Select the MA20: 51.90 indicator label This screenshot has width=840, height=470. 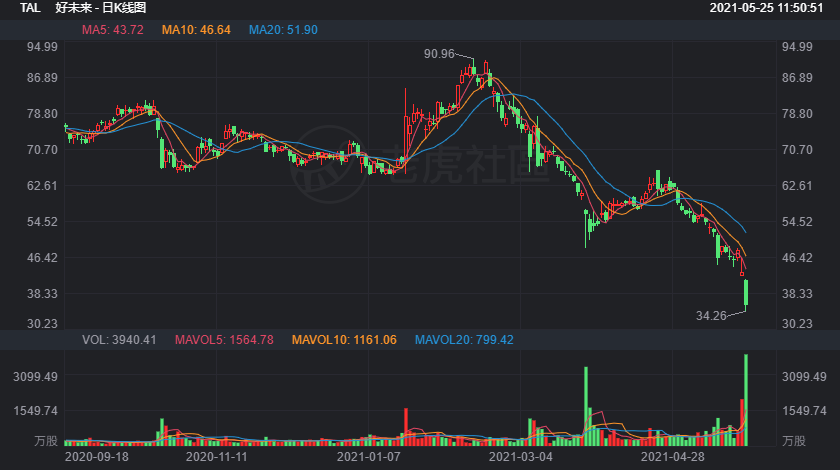[283, 30]
